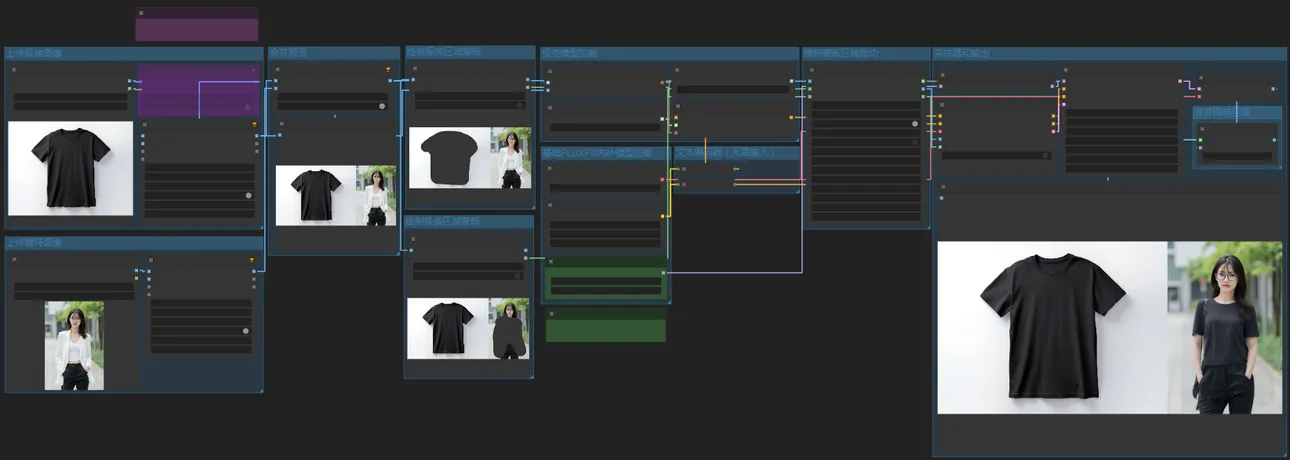
Task: Open the model selector in the FLUX Fill loader node
Action: [604, 188]
